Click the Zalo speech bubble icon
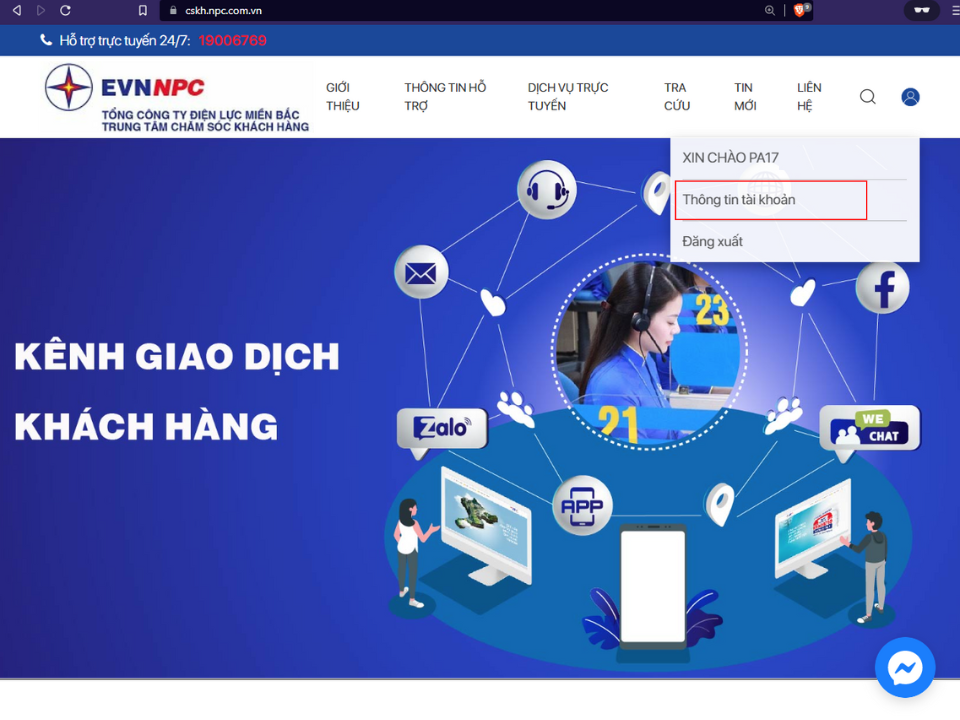The image size is (960, 720). pos(442,429)
